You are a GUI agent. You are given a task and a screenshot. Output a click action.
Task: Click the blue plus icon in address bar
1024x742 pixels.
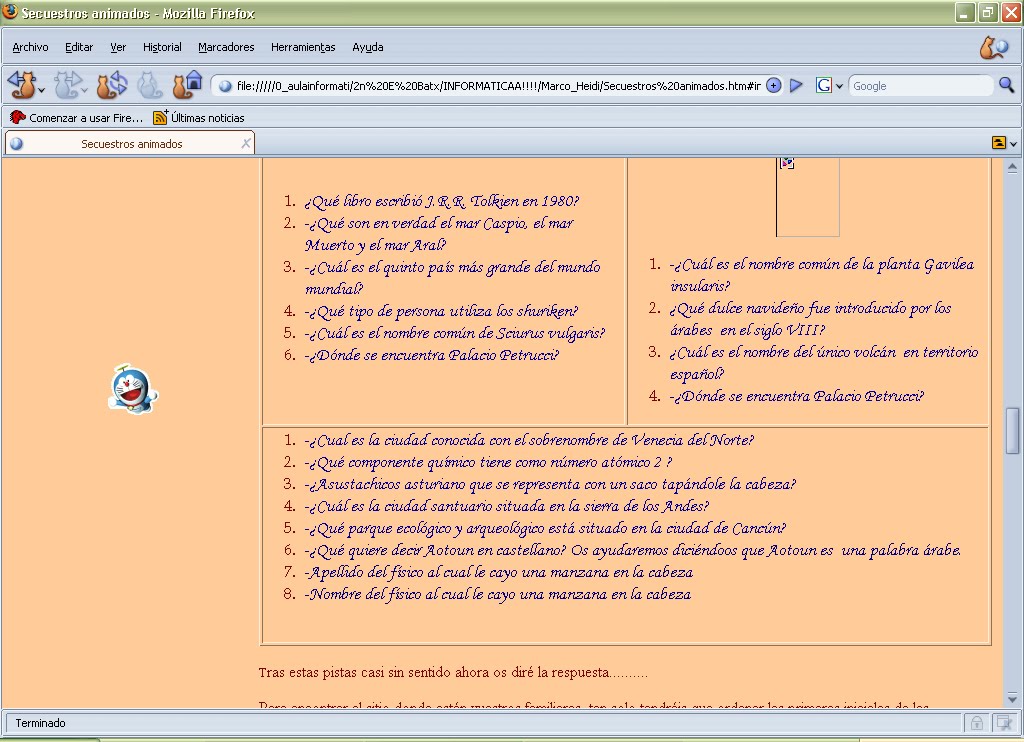(774, 86)
